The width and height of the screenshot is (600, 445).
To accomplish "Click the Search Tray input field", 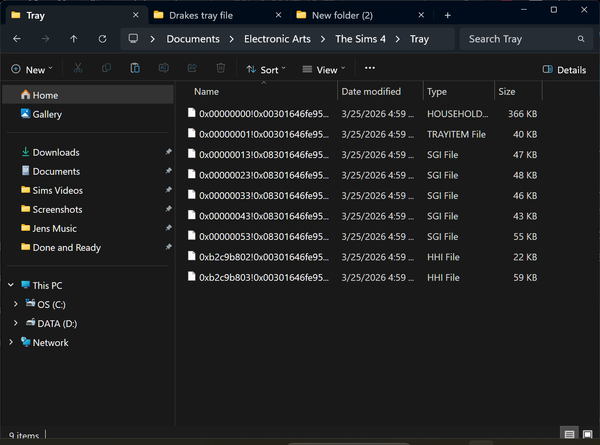I will 525,39.
